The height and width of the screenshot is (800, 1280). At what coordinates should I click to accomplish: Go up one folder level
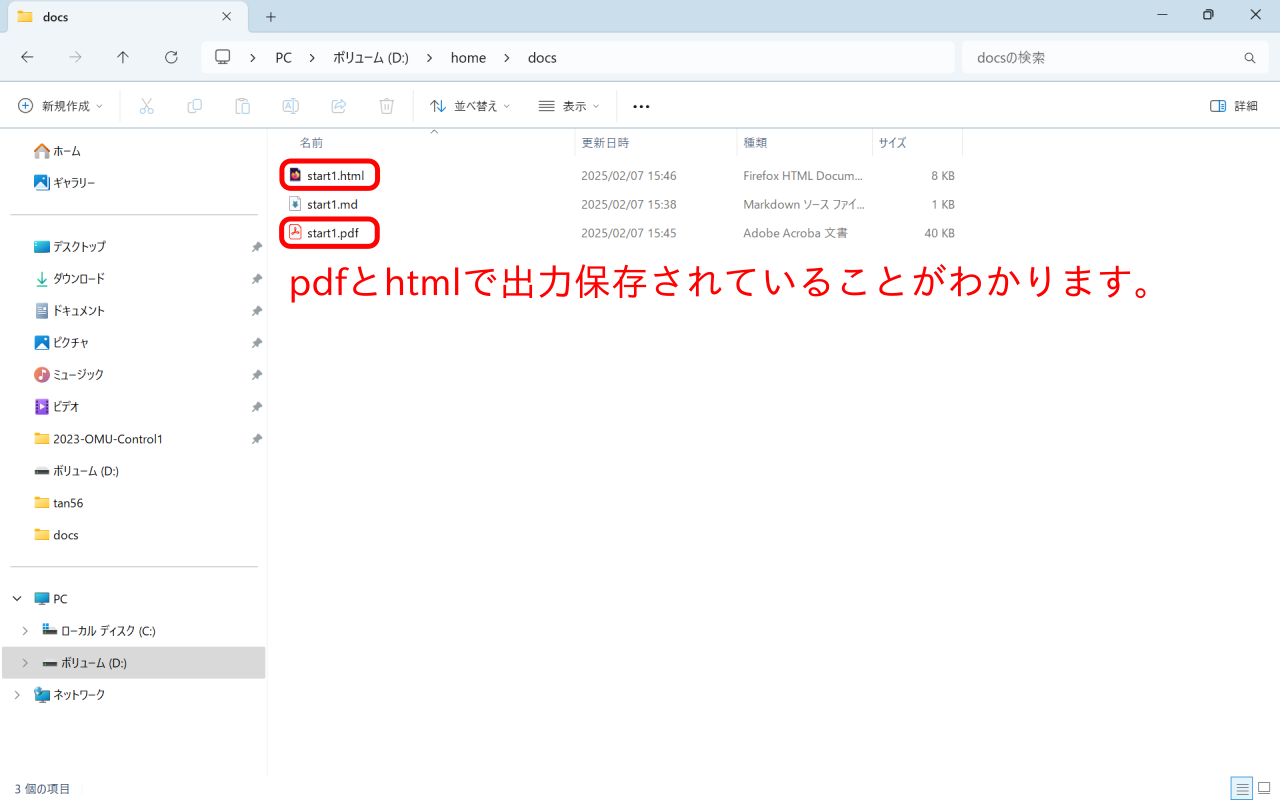click(123, 57)
